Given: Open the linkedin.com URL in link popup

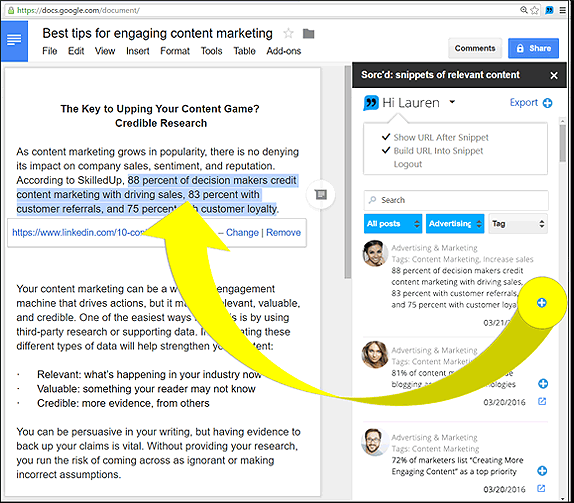Looking at the screenshot, I should coord(79,232).
